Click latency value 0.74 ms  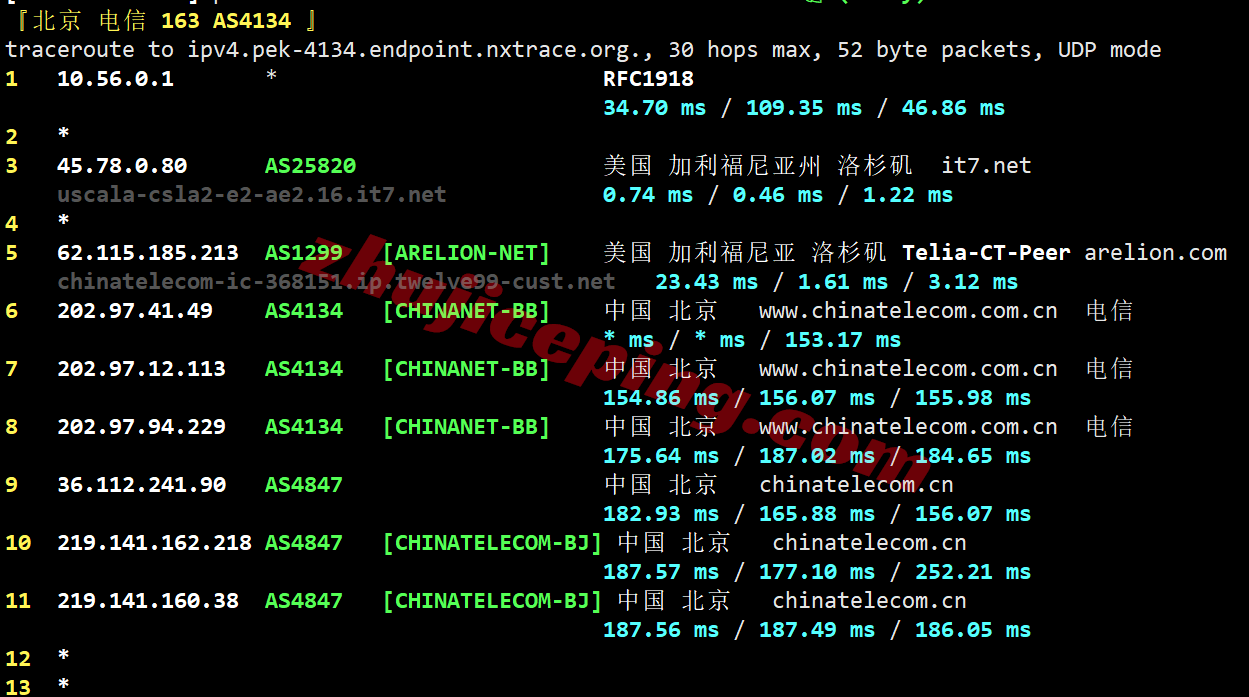point(648,195)
